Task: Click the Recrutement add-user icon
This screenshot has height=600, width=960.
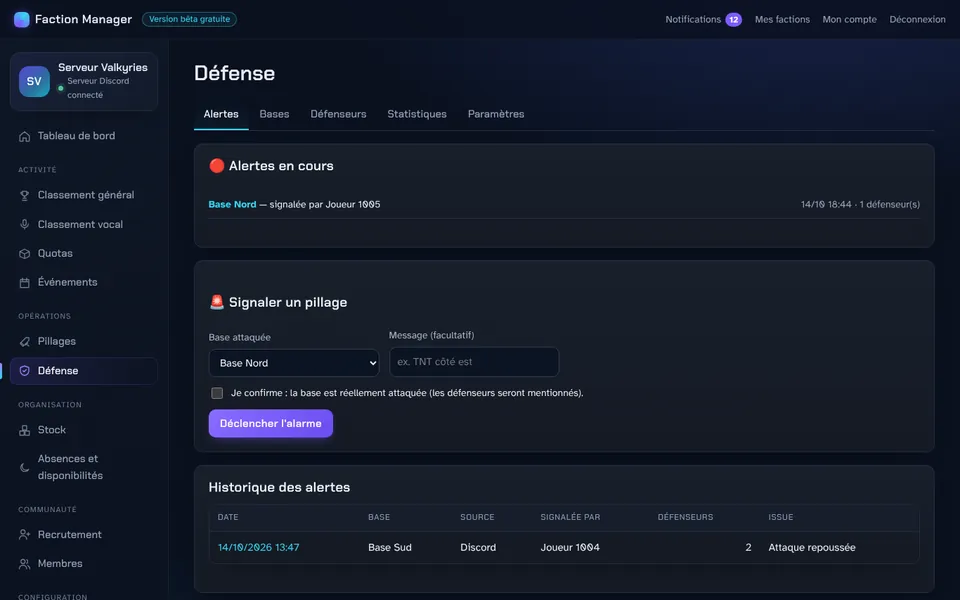Action: click(x=24, y=535)
